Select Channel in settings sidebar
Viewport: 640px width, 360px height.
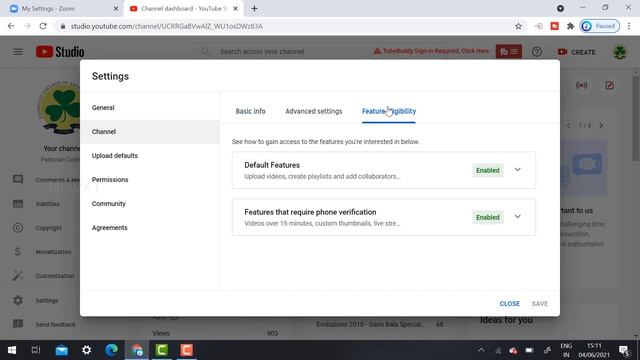(149, 132)
